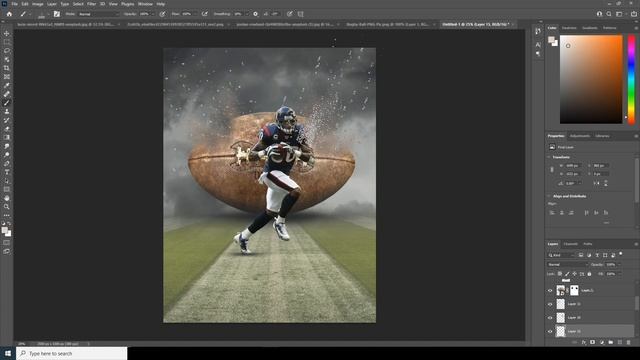640x360 pixels.
Task: Select the Move tool
Action: coord(7,33)
